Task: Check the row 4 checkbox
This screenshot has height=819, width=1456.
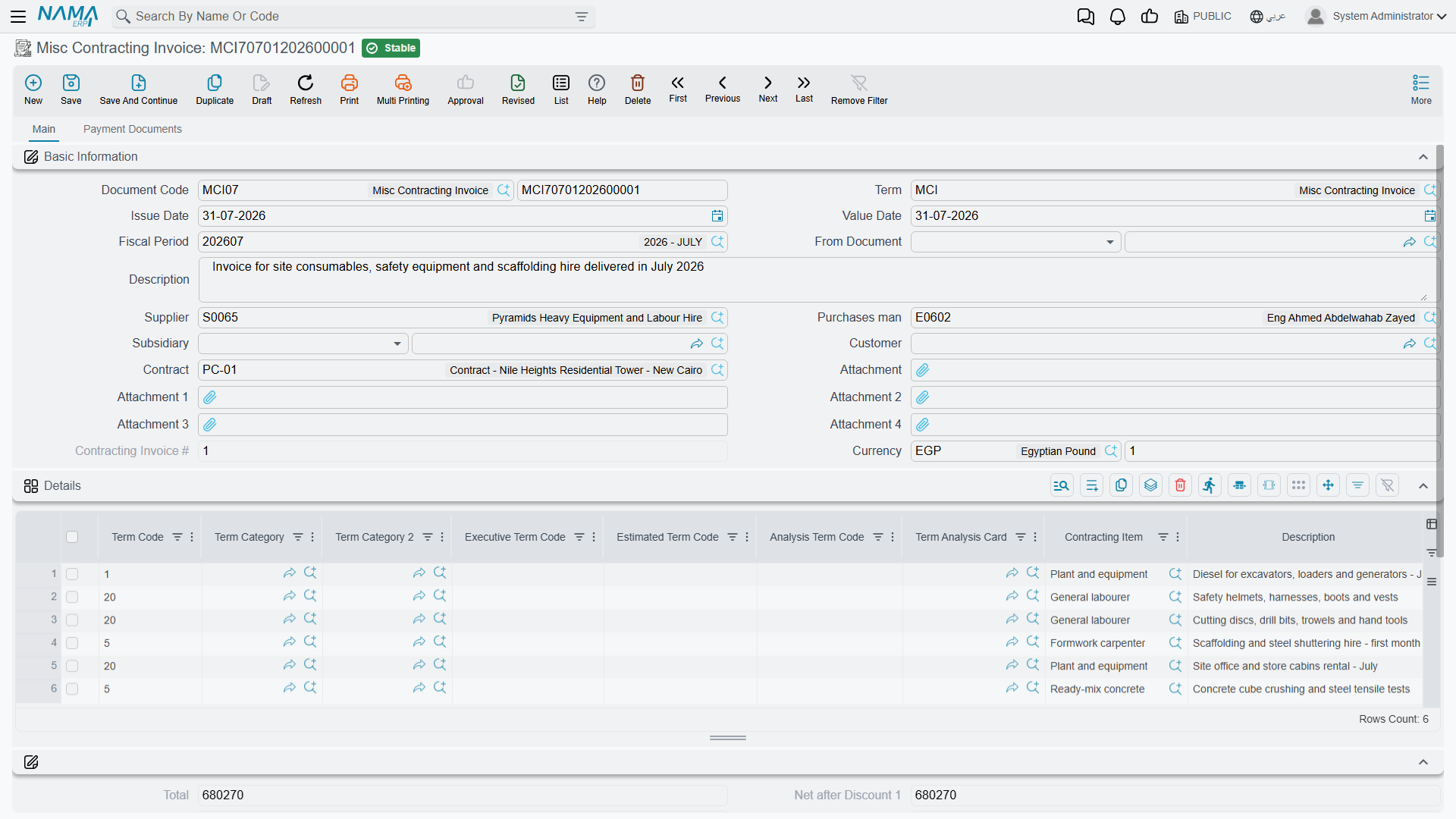Action: pyautogui.click(x=72, y=643)
